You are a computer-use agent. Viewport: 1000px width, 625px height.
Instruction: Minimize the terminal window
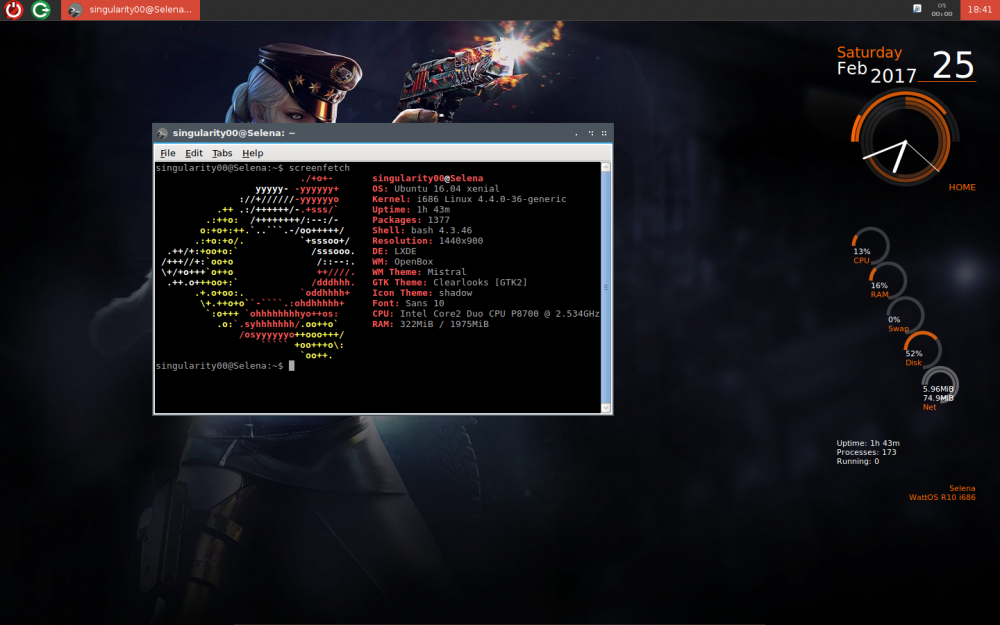(x=577, y=133)
